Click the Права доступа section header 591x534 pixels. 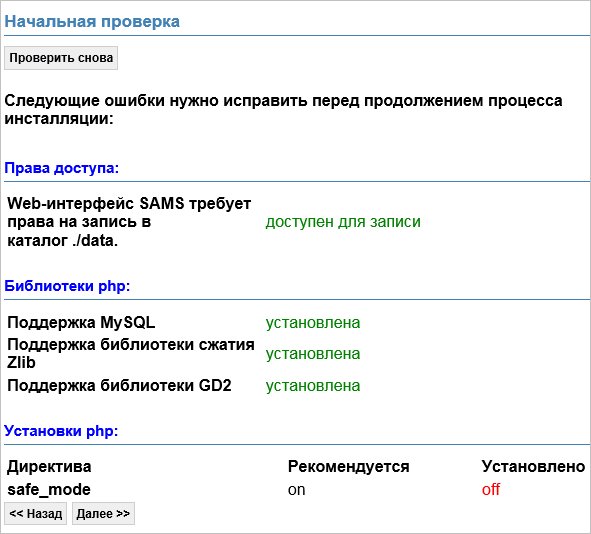coord(61,168)
